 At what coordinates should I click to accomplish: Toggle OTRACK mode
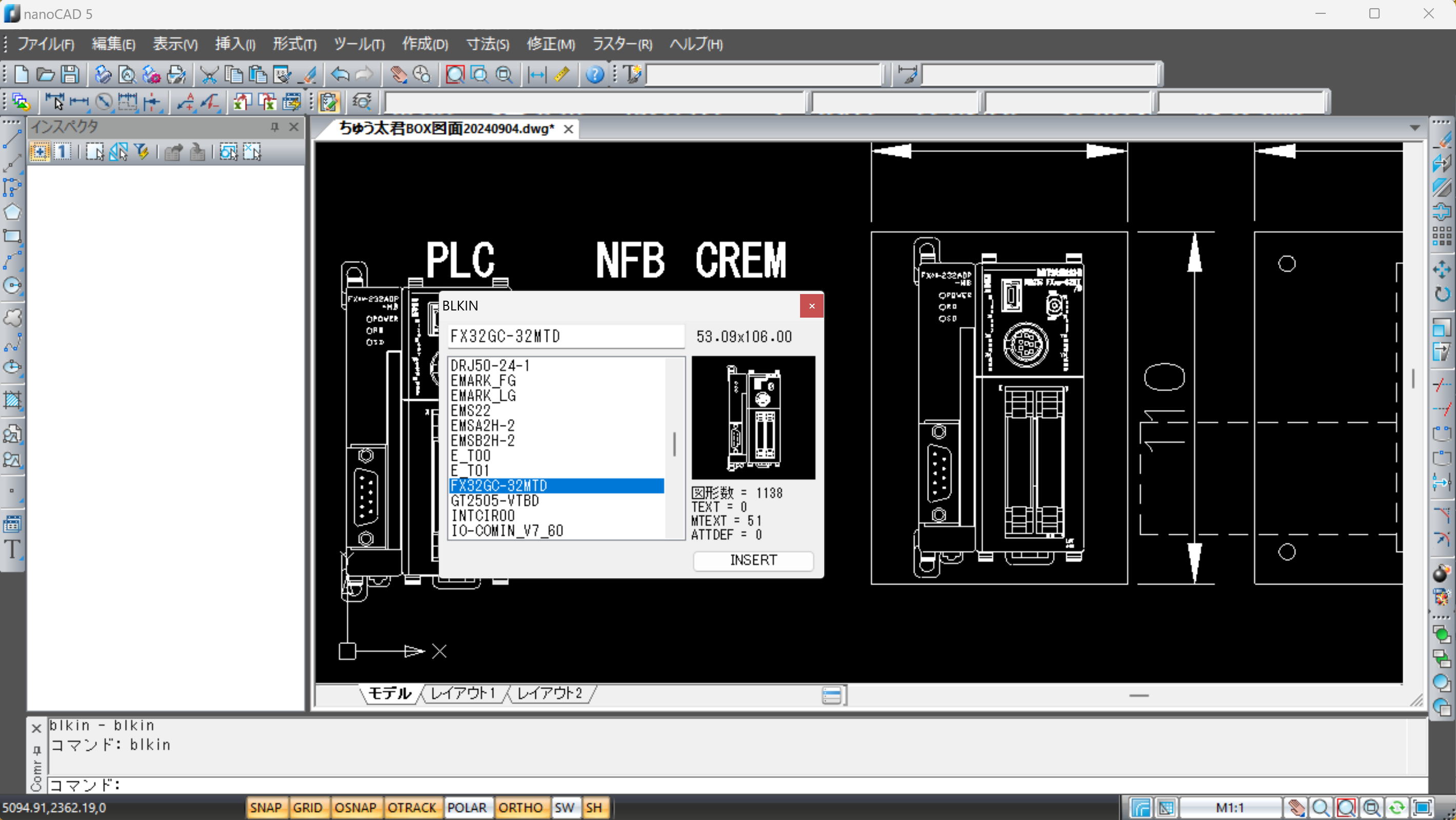tap(412, 808)
